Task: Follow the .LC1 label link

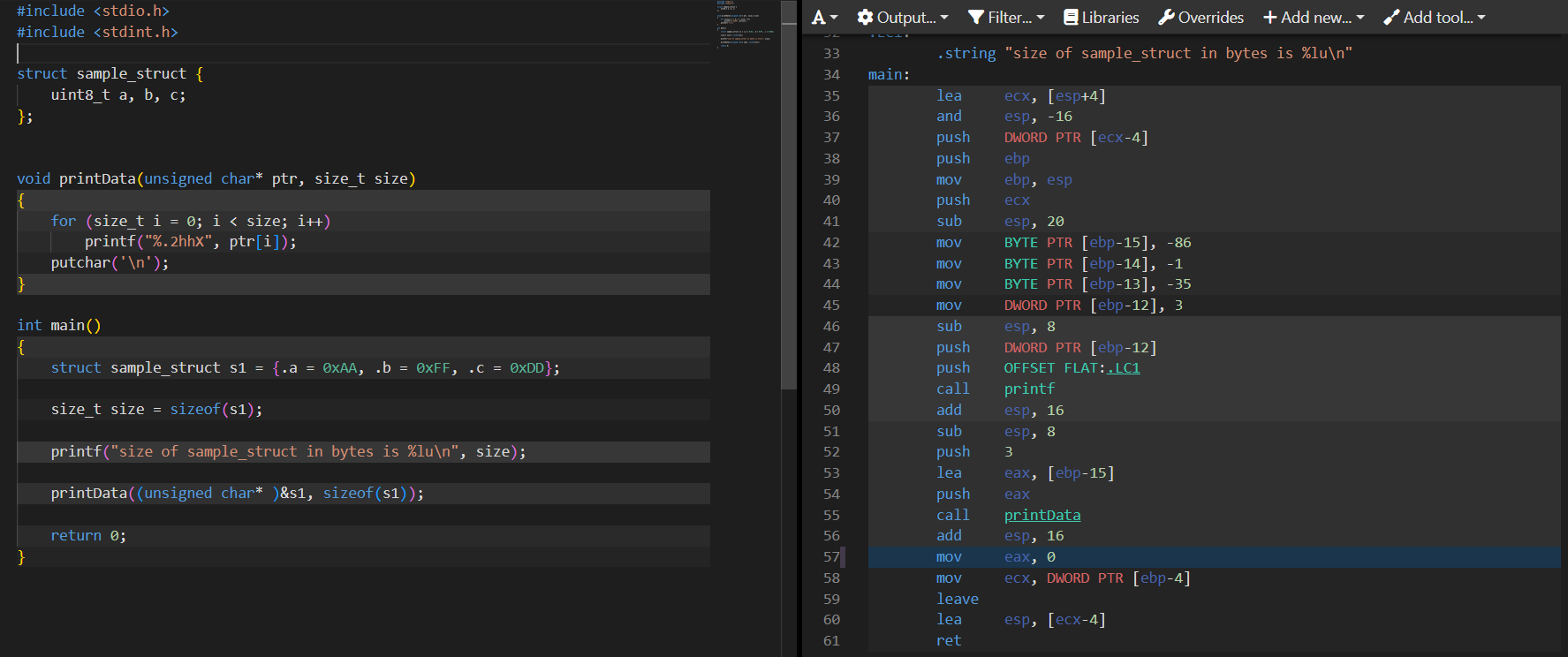Action: (1123, 368)
